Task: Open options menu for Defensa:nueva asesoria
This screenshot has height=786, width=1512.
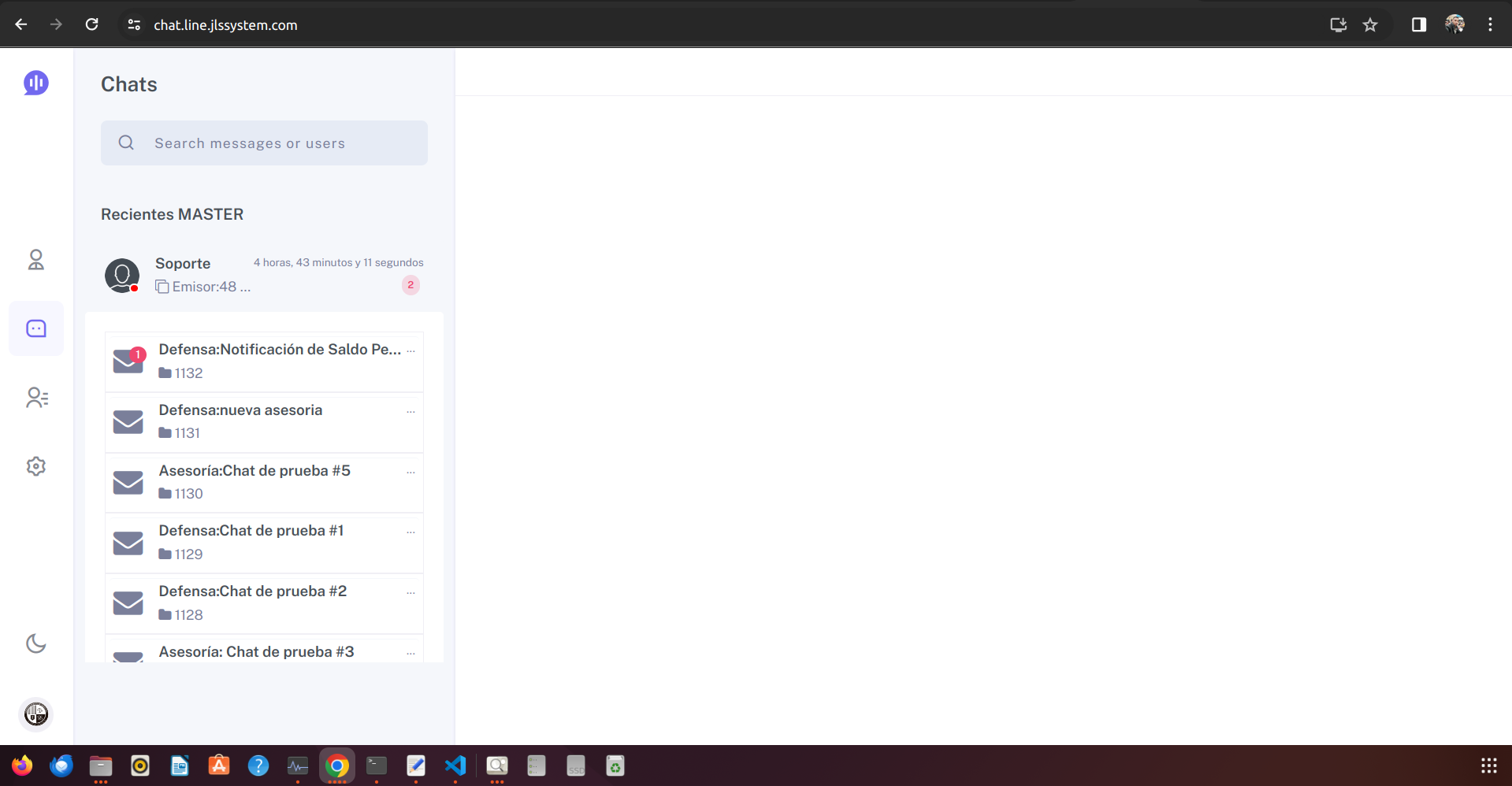Action: pyautogui.click(x=411, y=411)
